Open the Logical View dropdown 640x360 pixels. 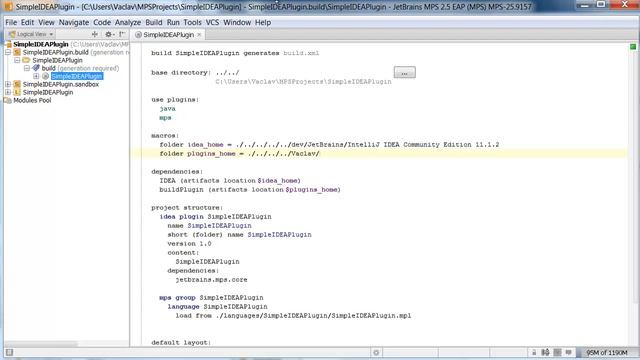click(x=31, y=34)
